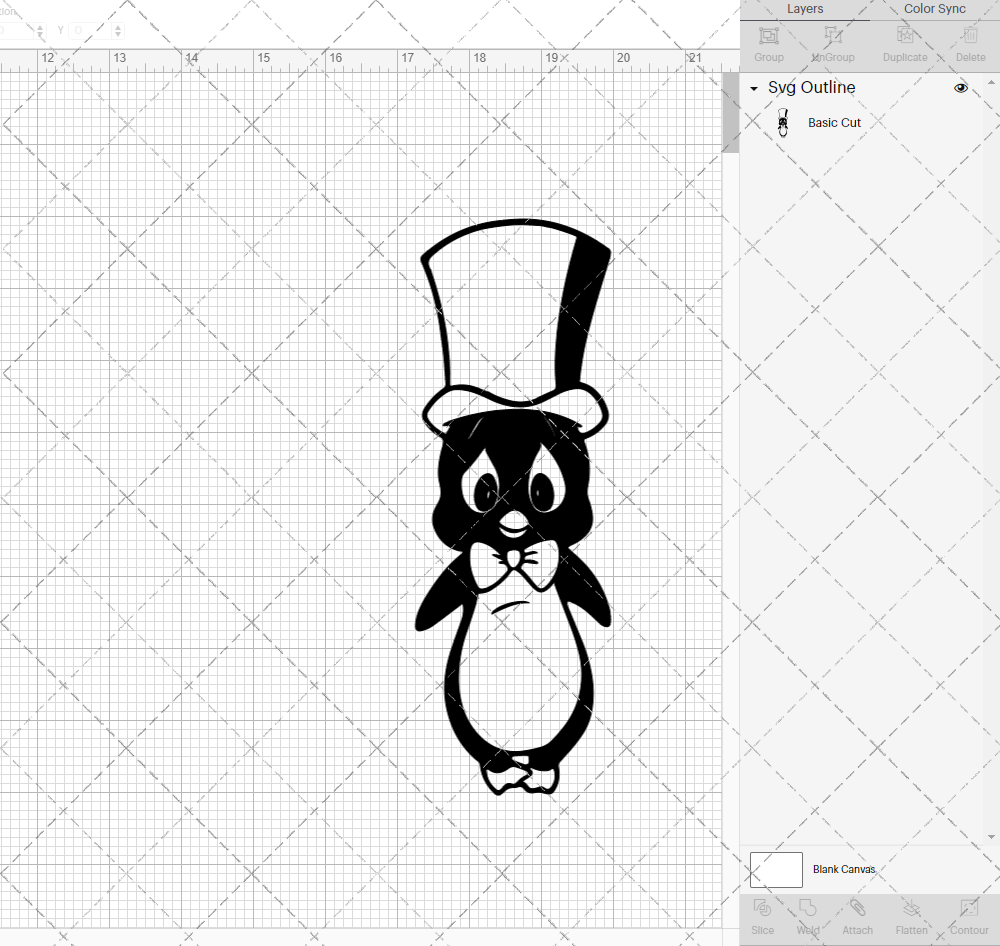Screen dimensions: 1000x946
Task: Select the Weld tool
Action: (x=807, y=916)
